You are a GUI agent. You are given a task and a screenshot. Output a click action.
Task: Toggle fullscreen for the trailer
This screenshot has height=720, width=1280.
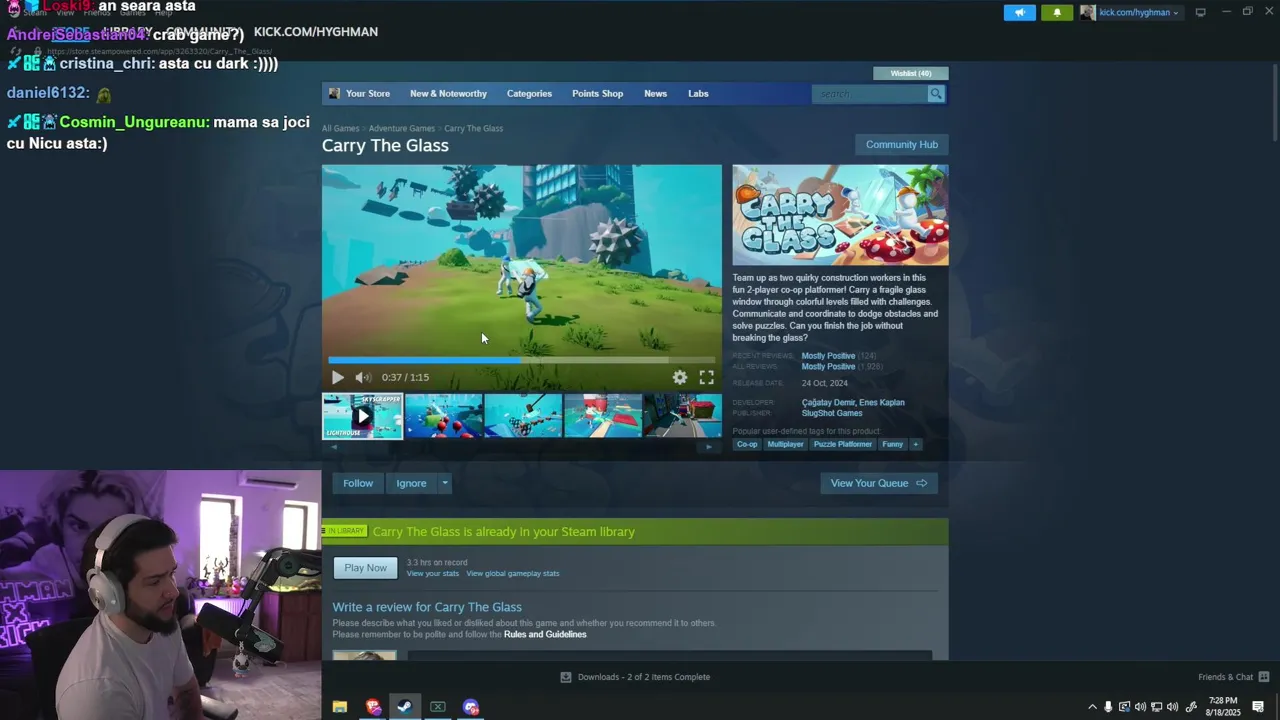click(x=706, y=377)
